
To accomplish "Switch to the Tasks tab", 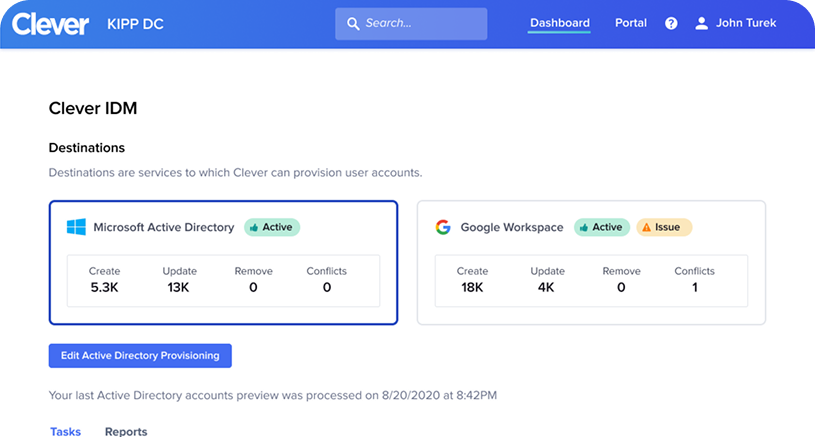I will [x=65, y=431].
